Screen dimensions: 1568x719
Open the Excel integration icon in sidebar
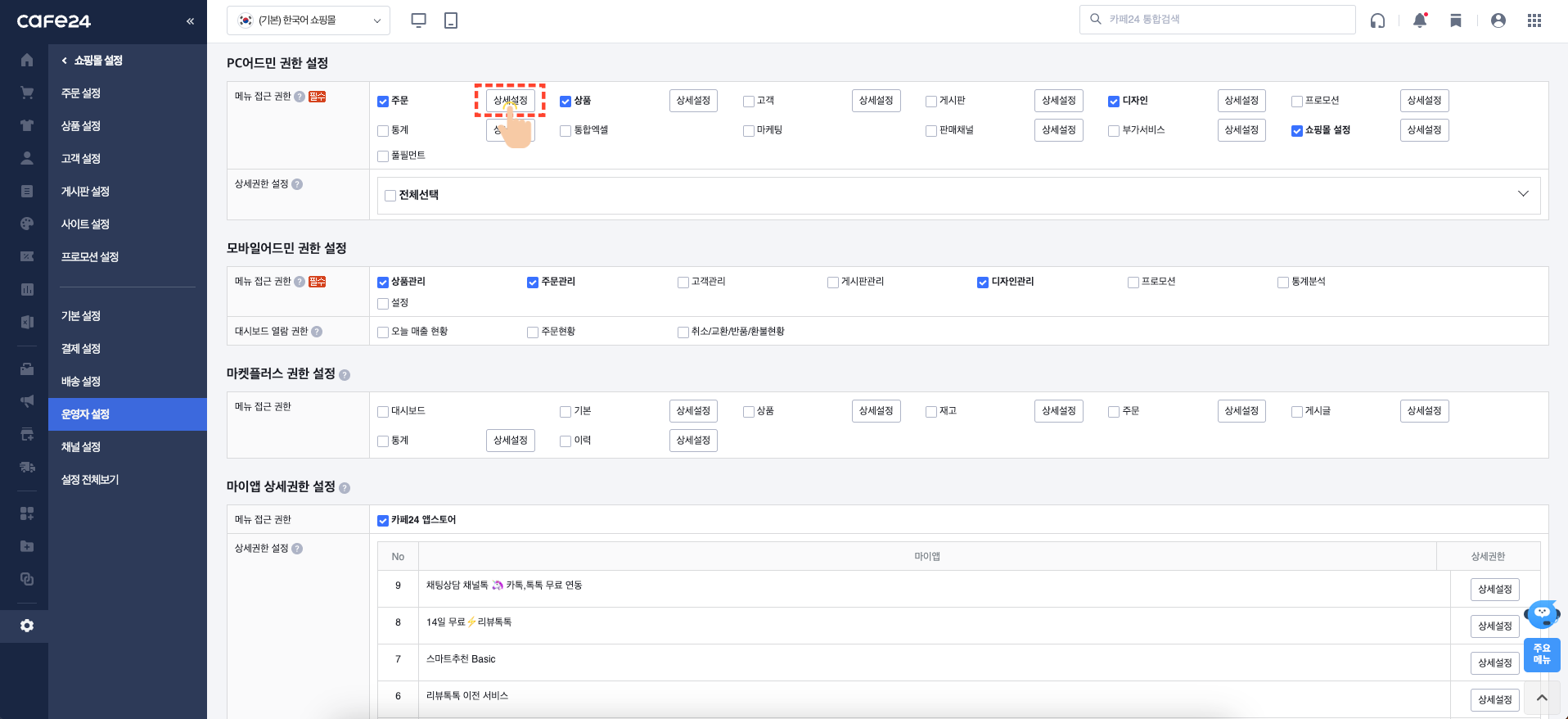point(27,322)
